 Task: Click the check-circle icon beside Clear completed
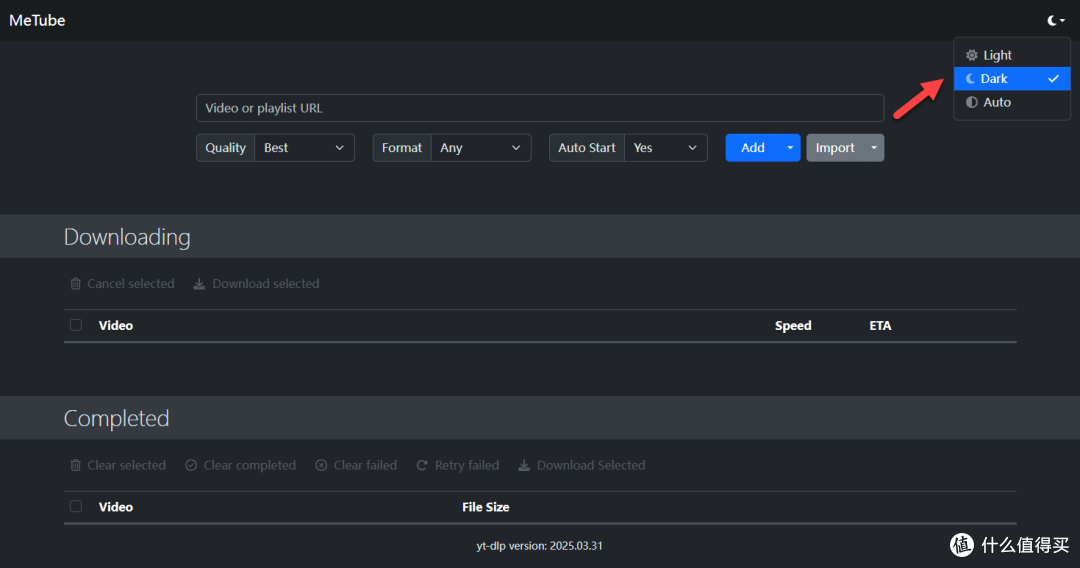click(x=191, y=465)
